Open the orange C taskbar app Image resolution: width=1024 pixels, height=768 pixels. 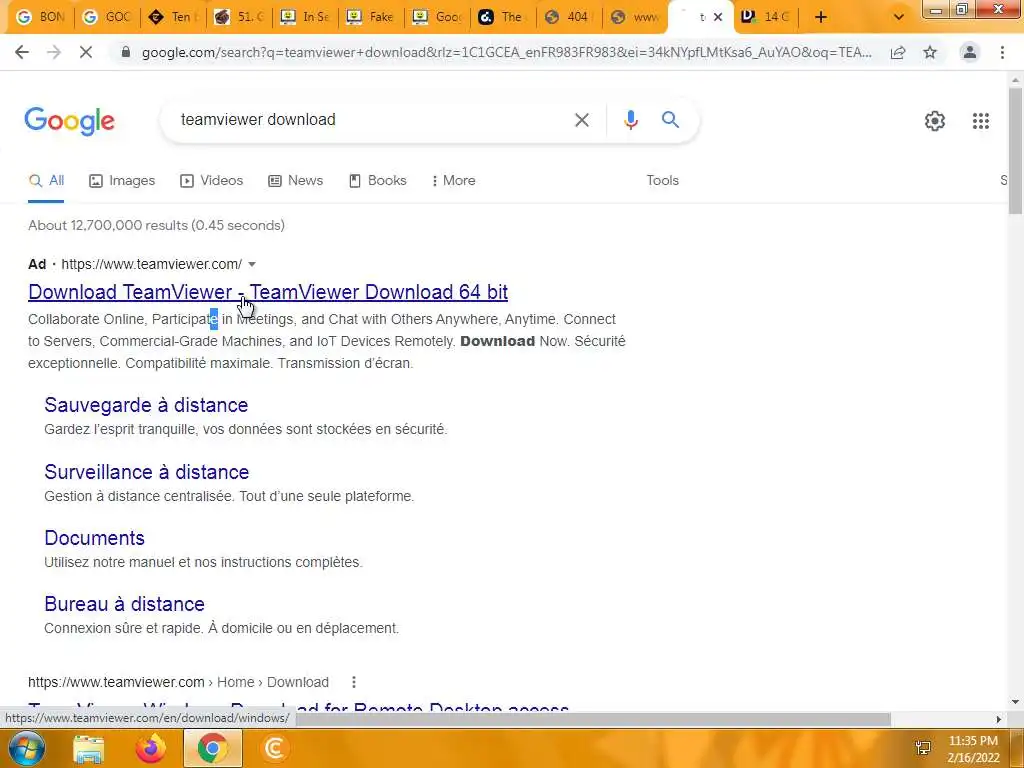tap(275, 748)
